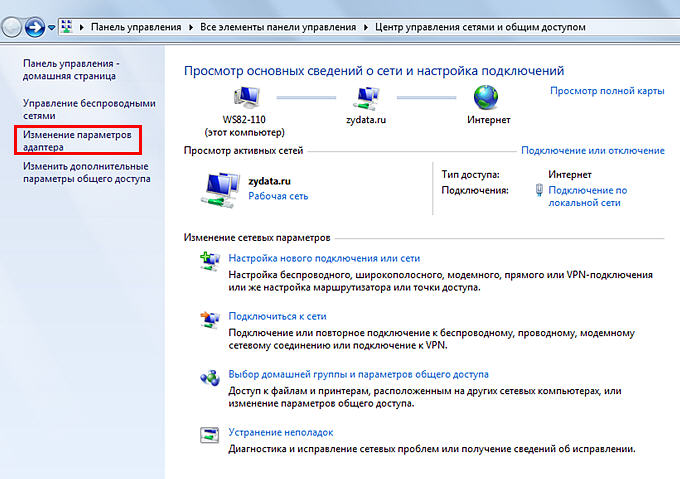680x479 pixels.
Task: Click Просмотр активных сетей heading
Action: [243, 151]
